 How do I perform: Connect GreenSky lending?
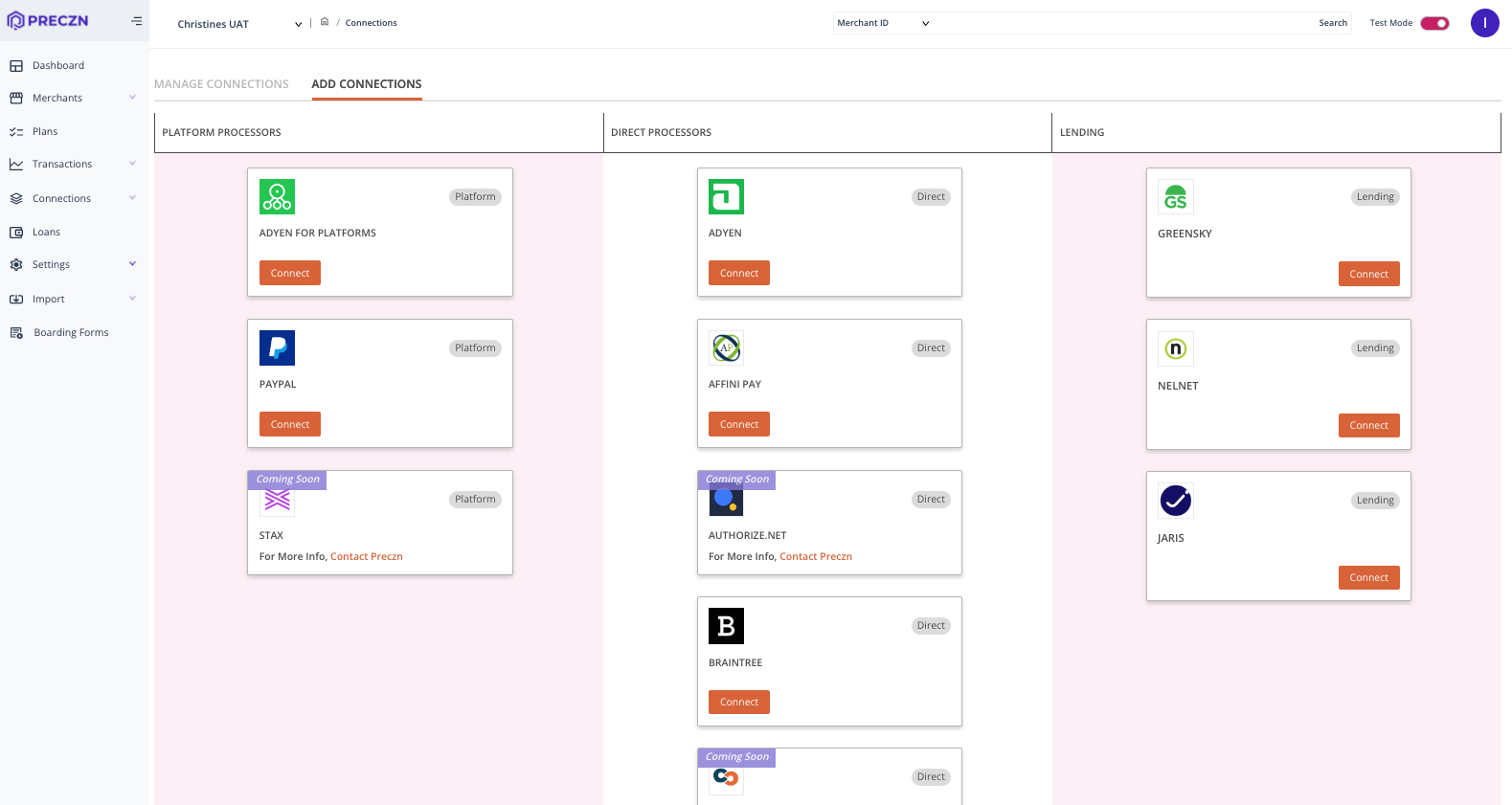pos(1368,274)
